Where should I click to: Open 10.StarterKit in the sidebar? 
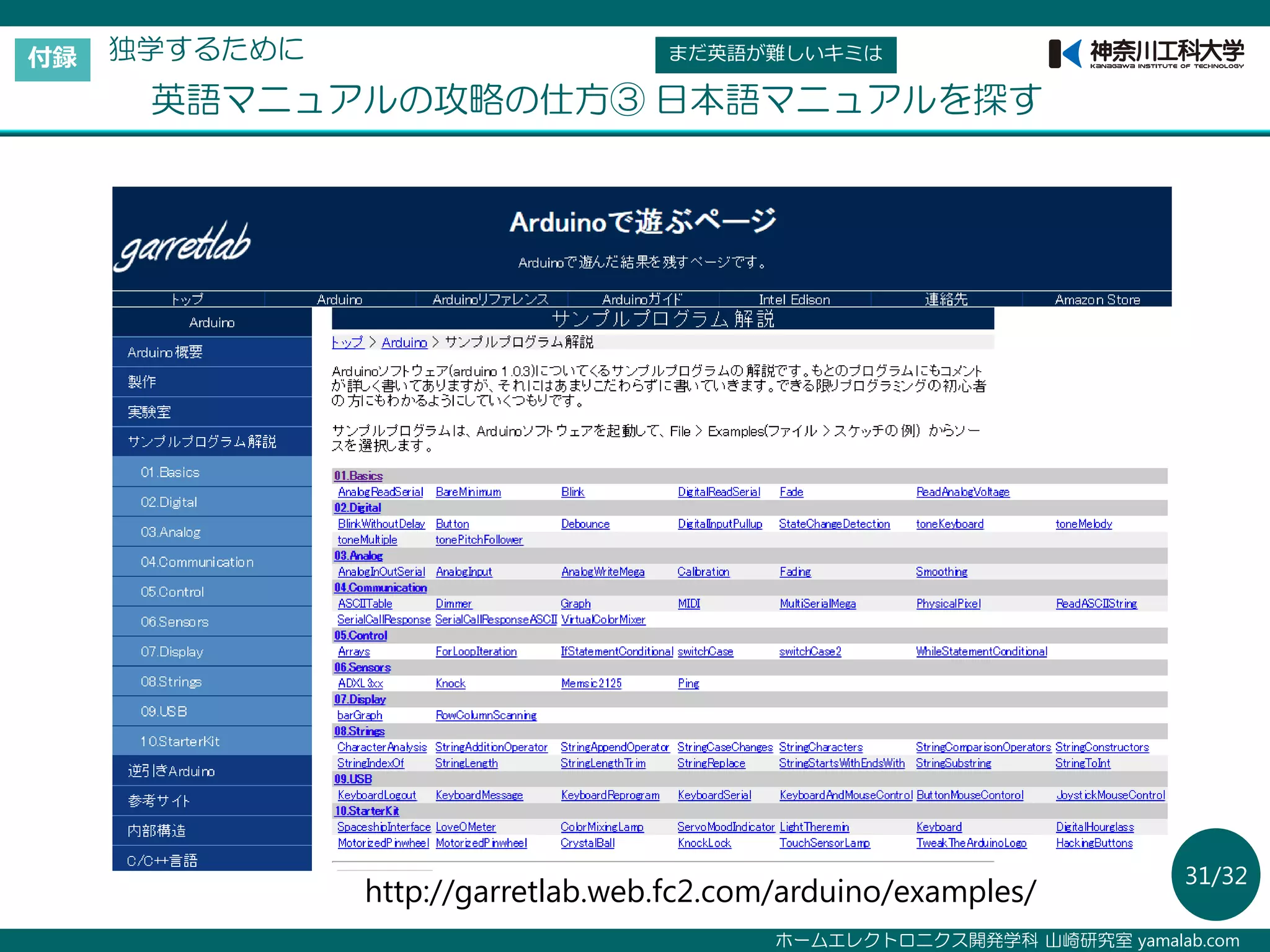[212, 741]
